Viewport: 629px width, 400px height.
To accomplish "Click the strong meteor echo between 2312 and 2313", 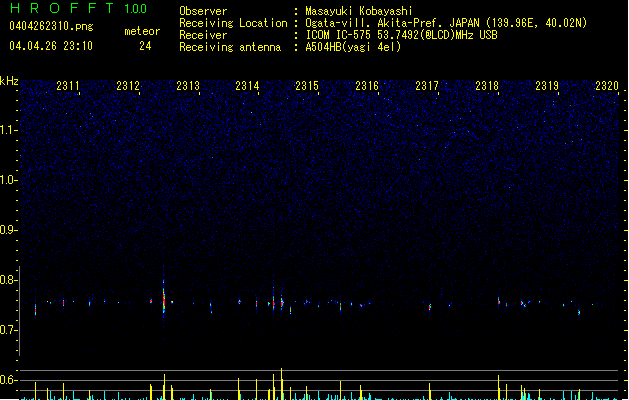I will 164,299.
